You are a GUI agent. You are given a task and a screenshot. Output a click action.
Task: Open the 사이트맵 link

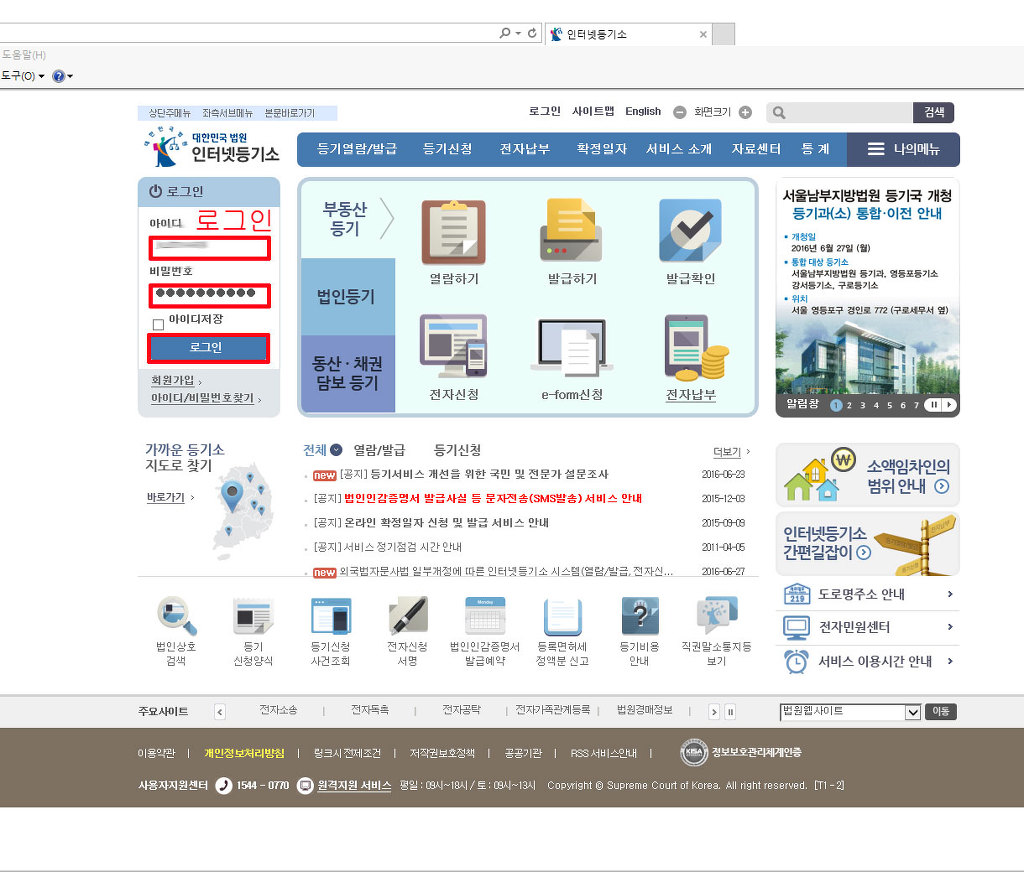(x=593, y=111)
